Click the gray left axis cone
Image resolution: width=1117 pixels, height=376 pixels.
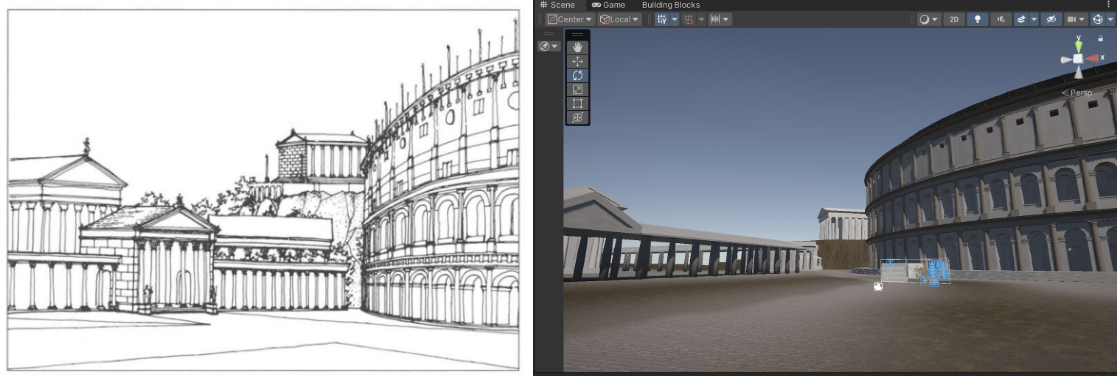click(x=1066, y=60)
